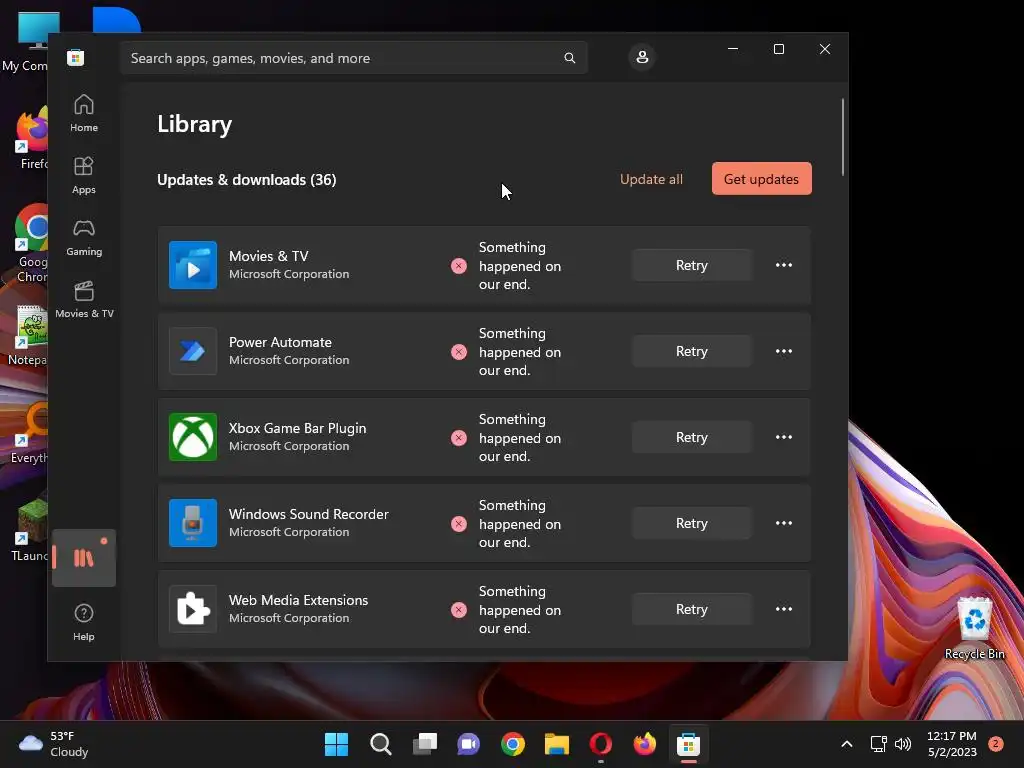Open Movies & TV section in sidebar
Screen dimensions: 1024x768
84,300
